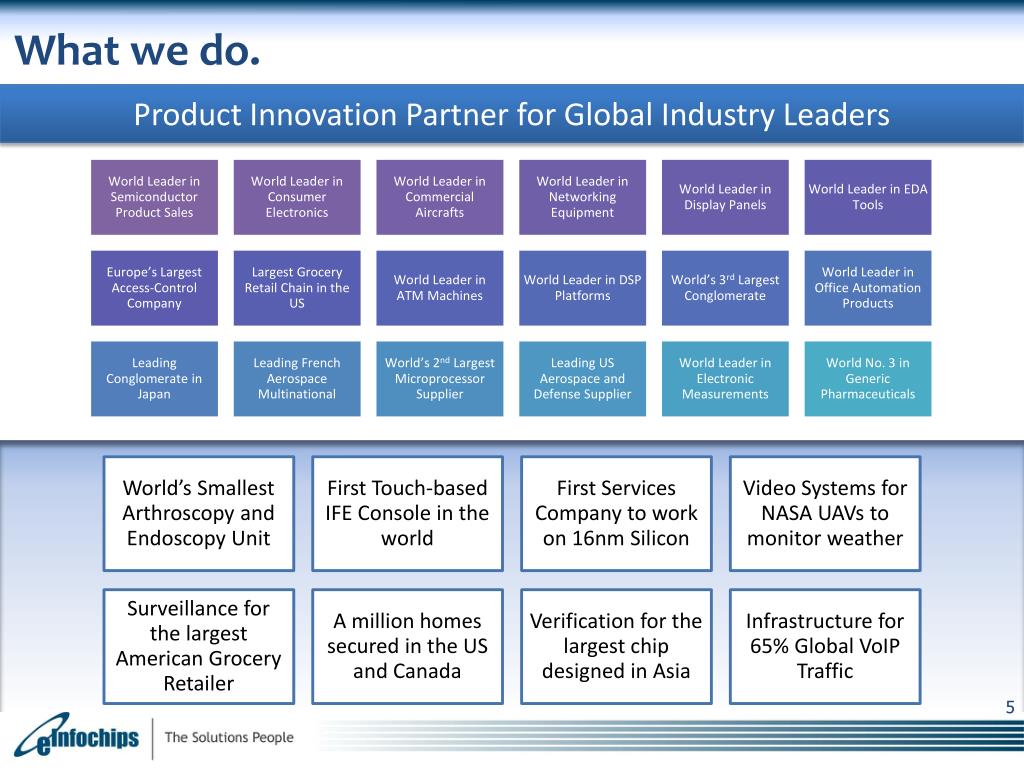Select 'World's Smallest Arthroscopy and Endoscopy Unit' box

point(199,513)
